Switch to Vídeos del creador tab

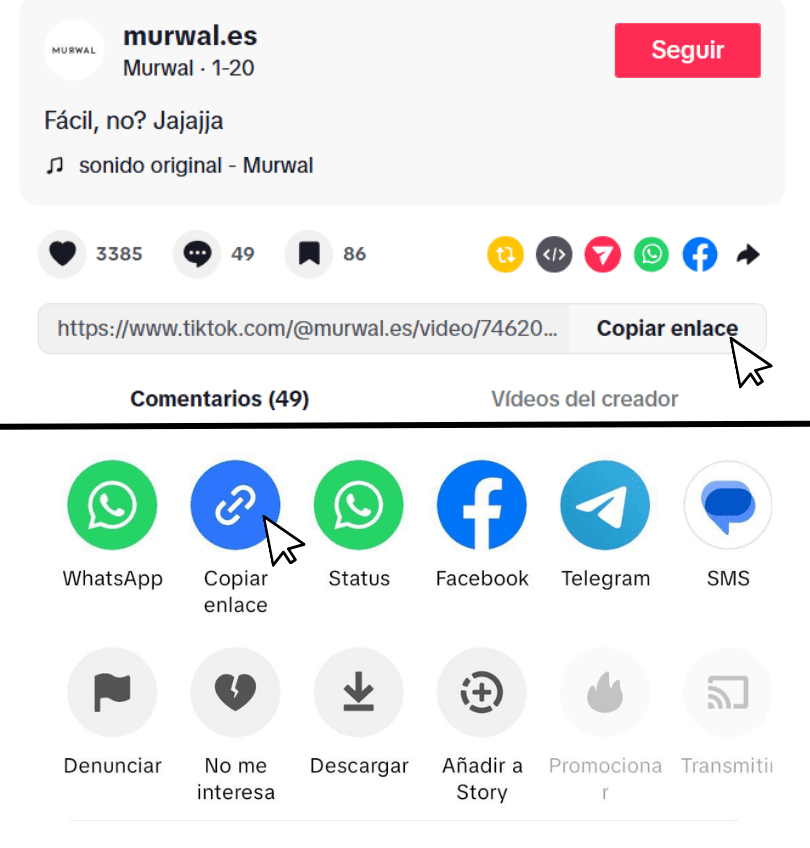pyautogui.click(x=584, y=399)
